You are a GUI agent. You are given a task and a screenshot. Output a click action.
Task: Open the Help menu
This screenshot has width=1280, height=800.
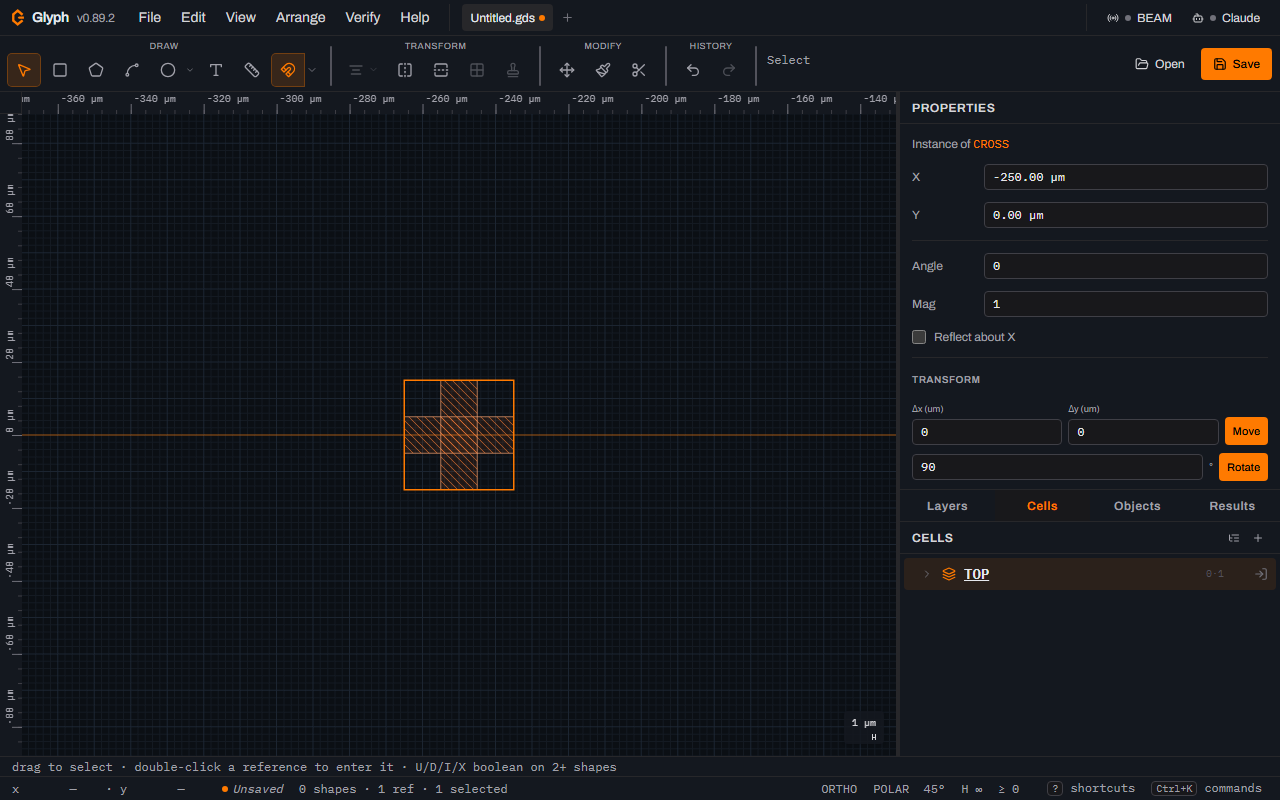point(415,18)
